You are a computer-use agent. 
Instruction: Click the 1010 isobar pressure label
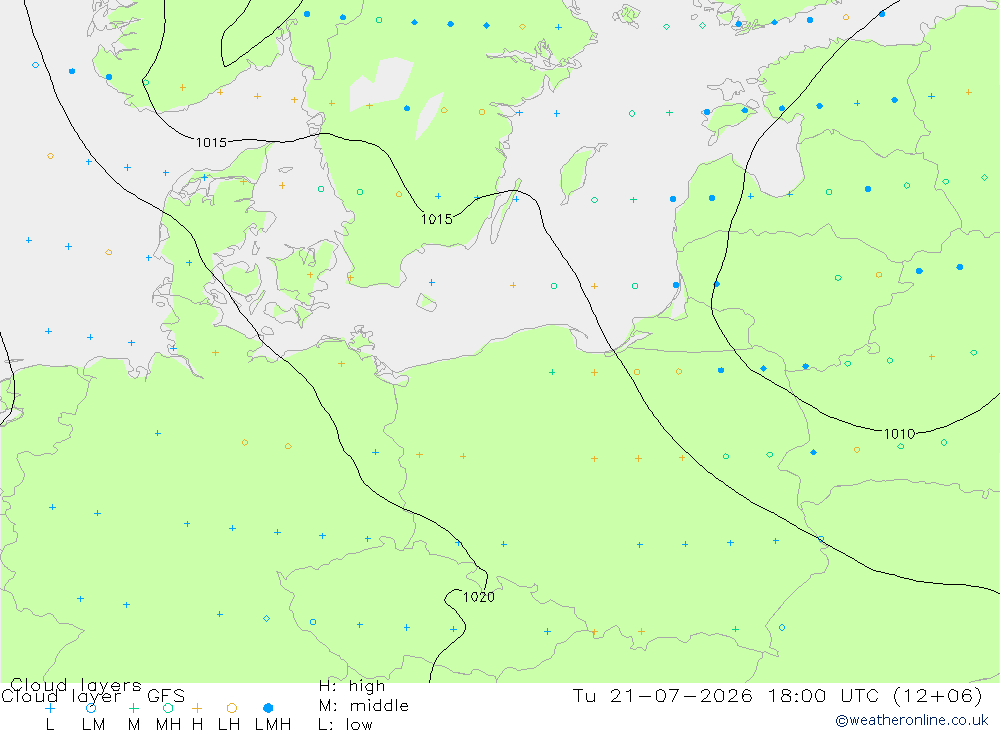899,434
